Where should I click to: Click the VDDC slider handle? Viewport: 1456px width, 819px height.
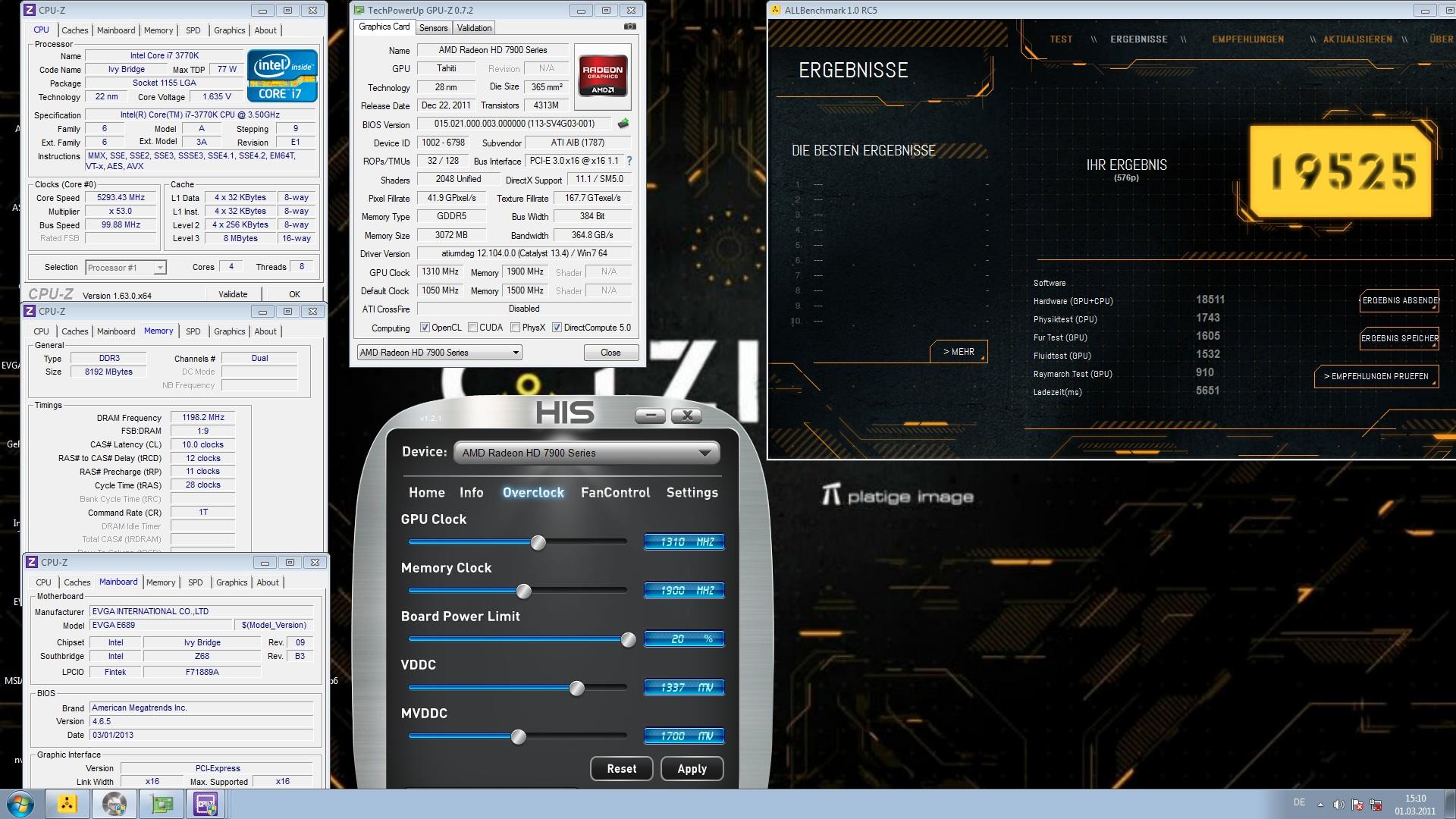tap(576, 689)
